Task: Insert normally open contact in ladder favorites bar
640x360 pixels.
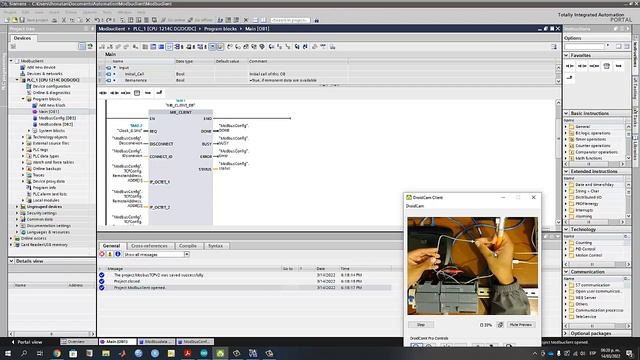Action: coord(103,93)
